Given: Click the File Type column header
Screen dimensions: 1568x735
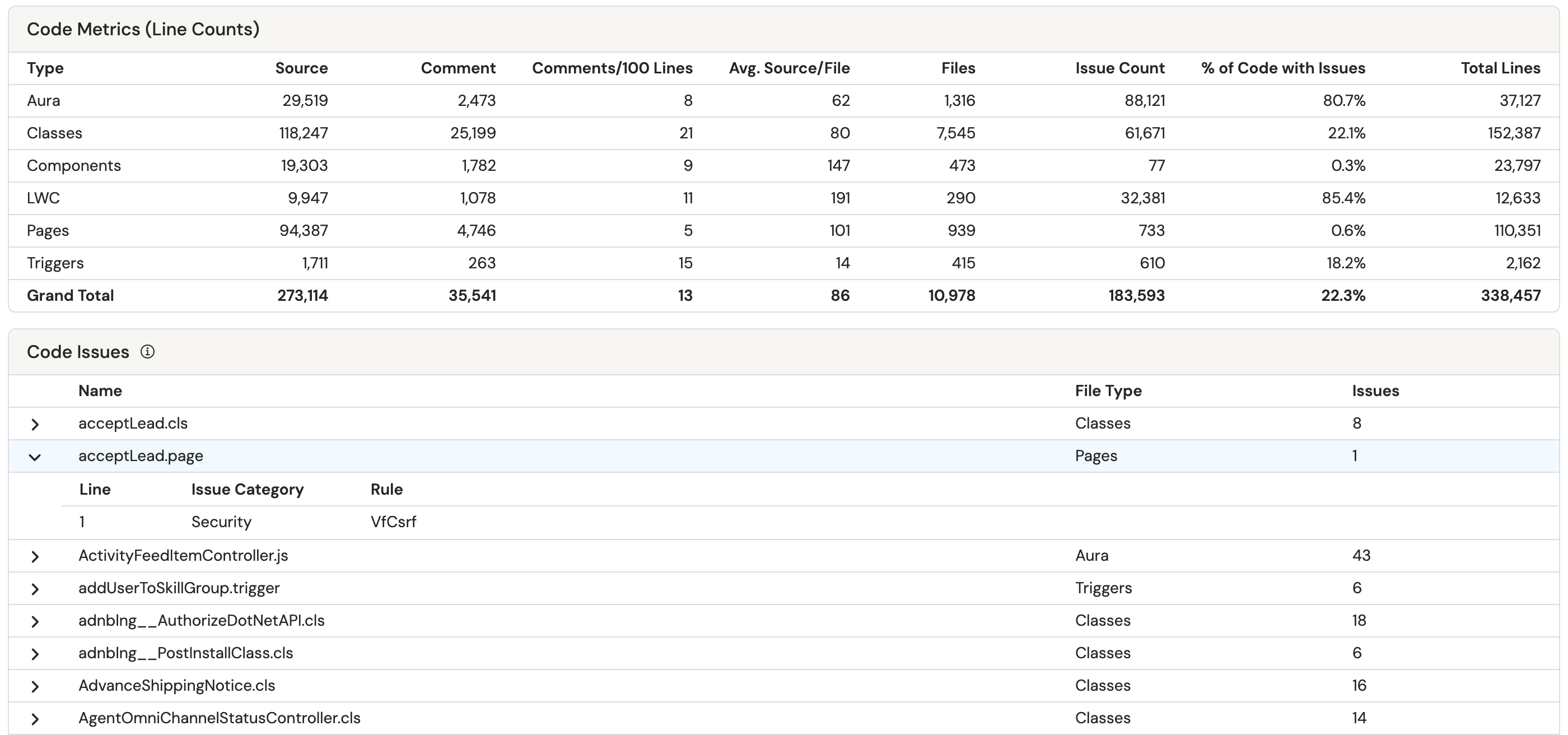Looking at the screenshot, I should (1108, 391).
